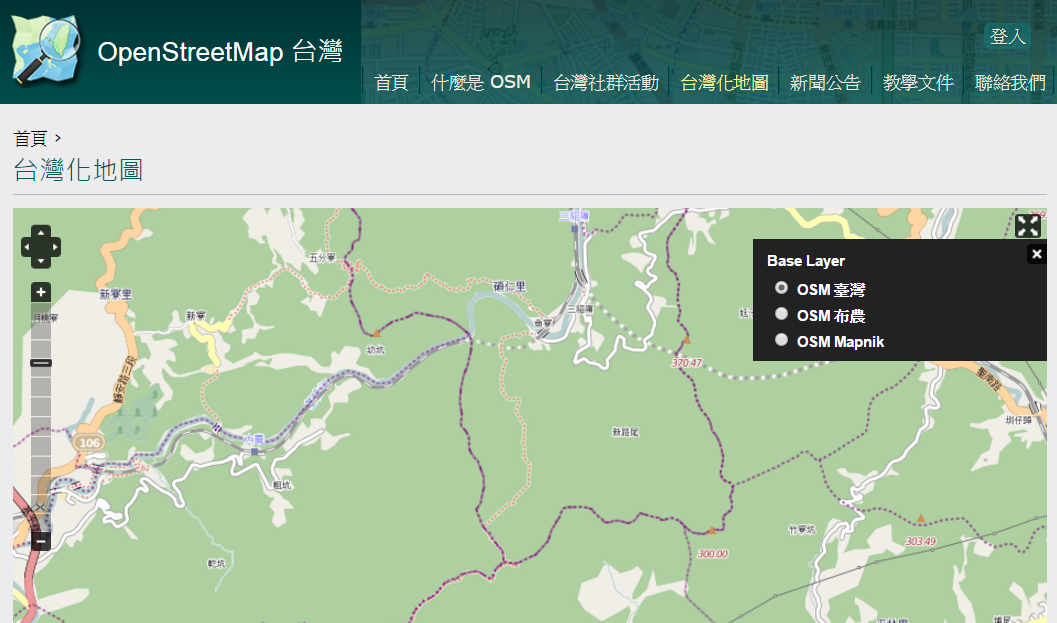
Task: Pan the map right with the right arrow
Action: click(55, 247)
